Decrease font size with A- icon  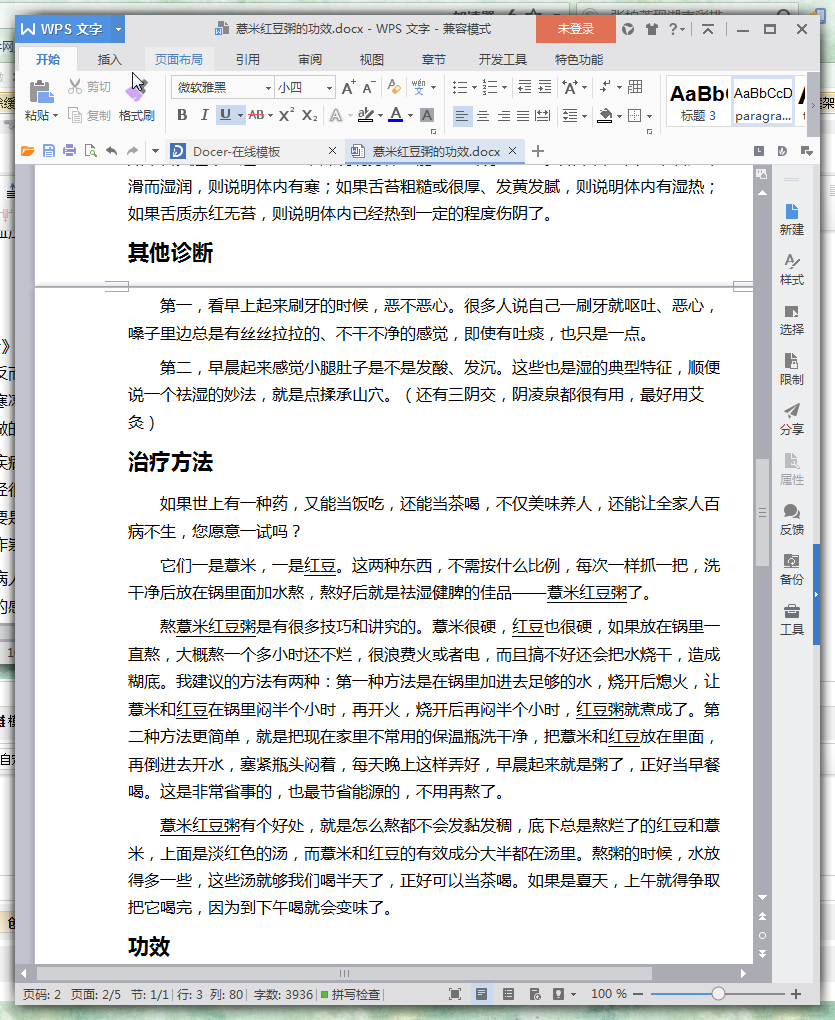click(x=369, y=87)
